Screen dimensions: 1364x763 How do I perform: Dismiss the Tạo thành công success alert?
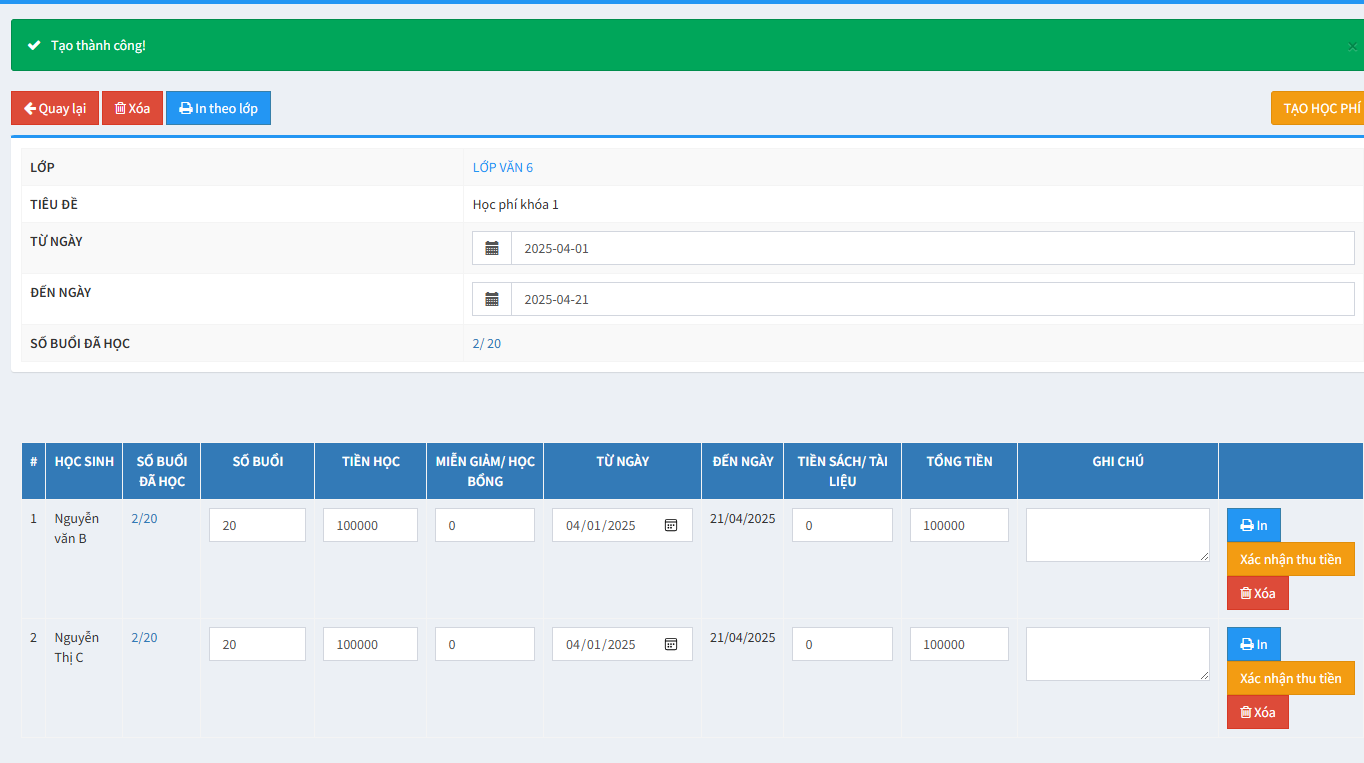pos(1352,46)
